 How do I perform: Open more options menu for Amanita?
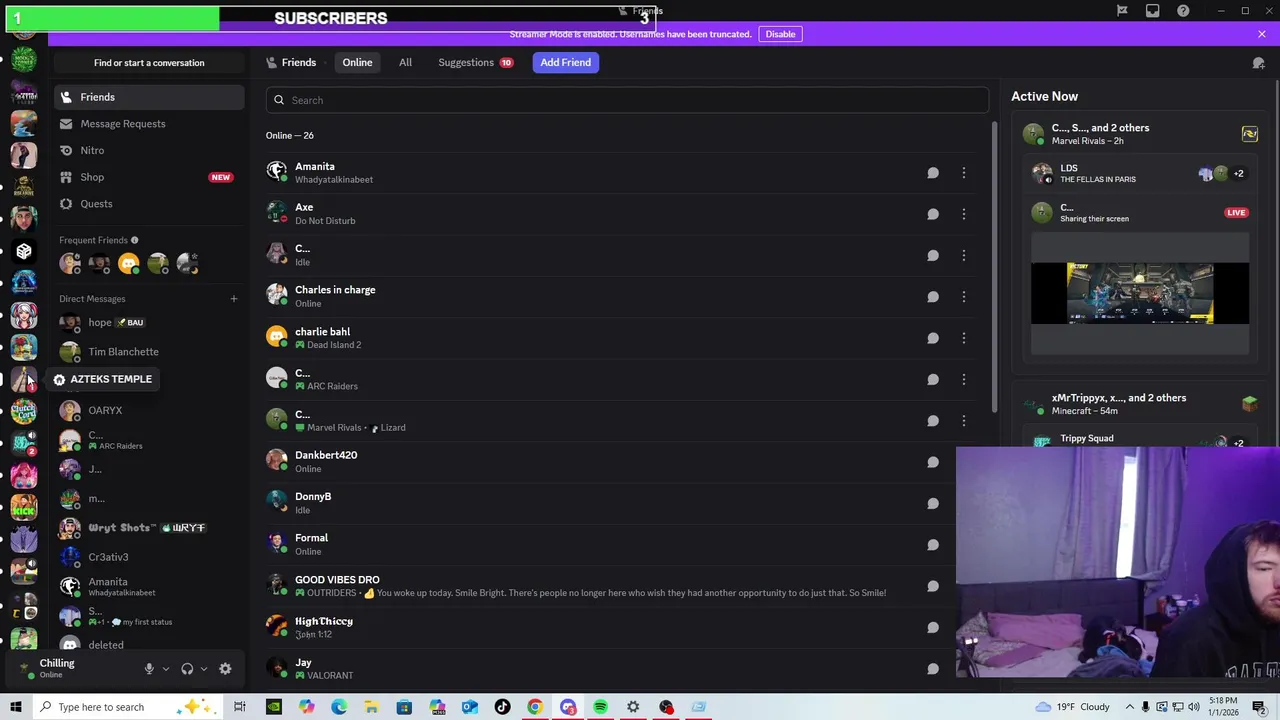point(964,173)
